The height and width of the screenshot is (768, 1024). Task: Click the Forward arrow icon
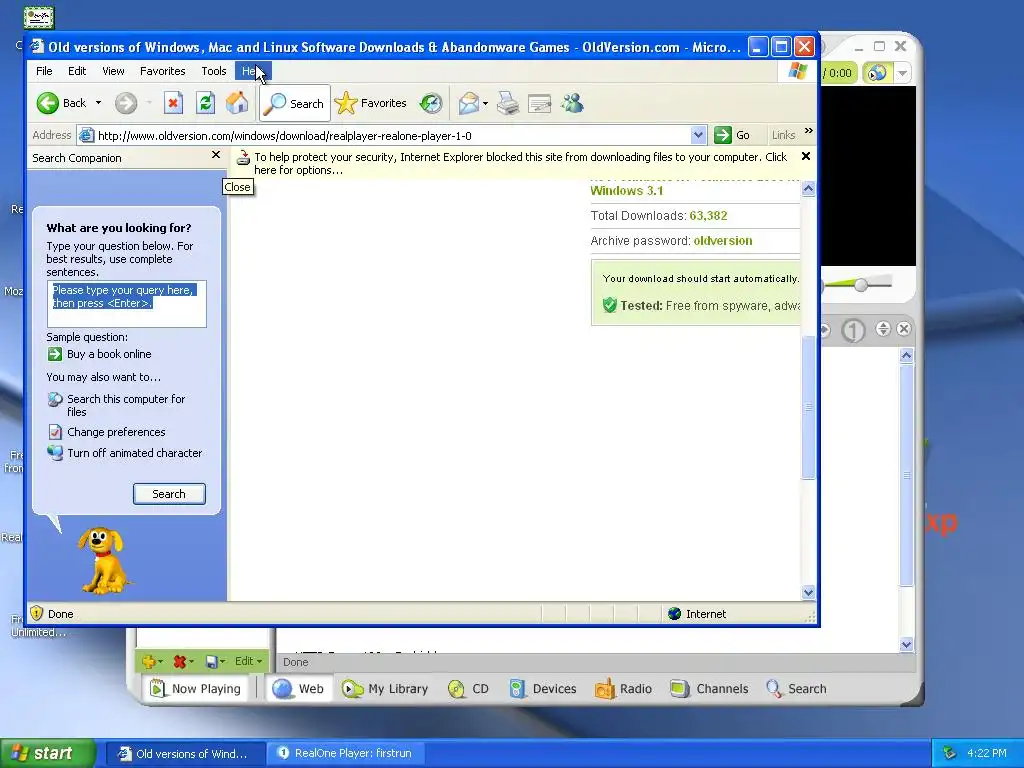(x=126, y=103)
